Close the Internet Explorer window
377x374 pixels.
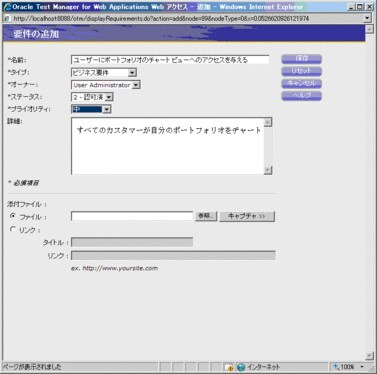coord(369,7)
